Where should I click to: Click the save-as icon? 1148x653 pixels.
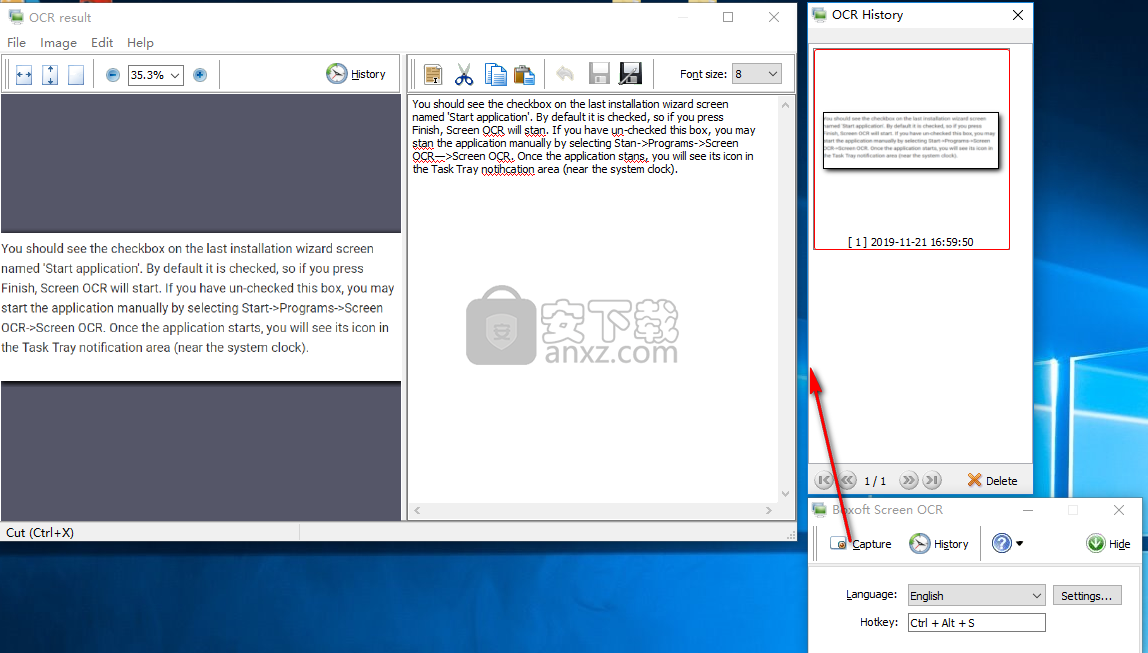pyautogui.click(x=630, y=74)
